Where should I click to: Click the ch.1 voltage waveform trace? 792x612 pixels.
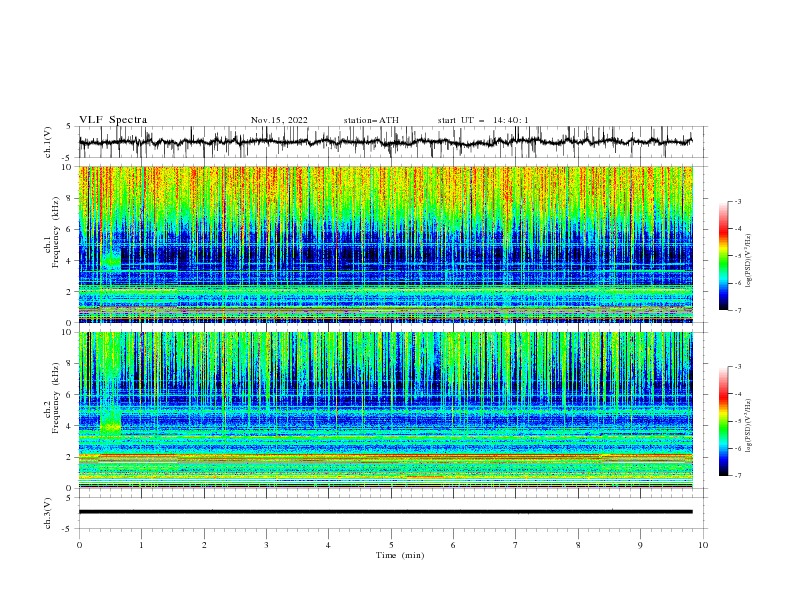click(x=385, y=142)
